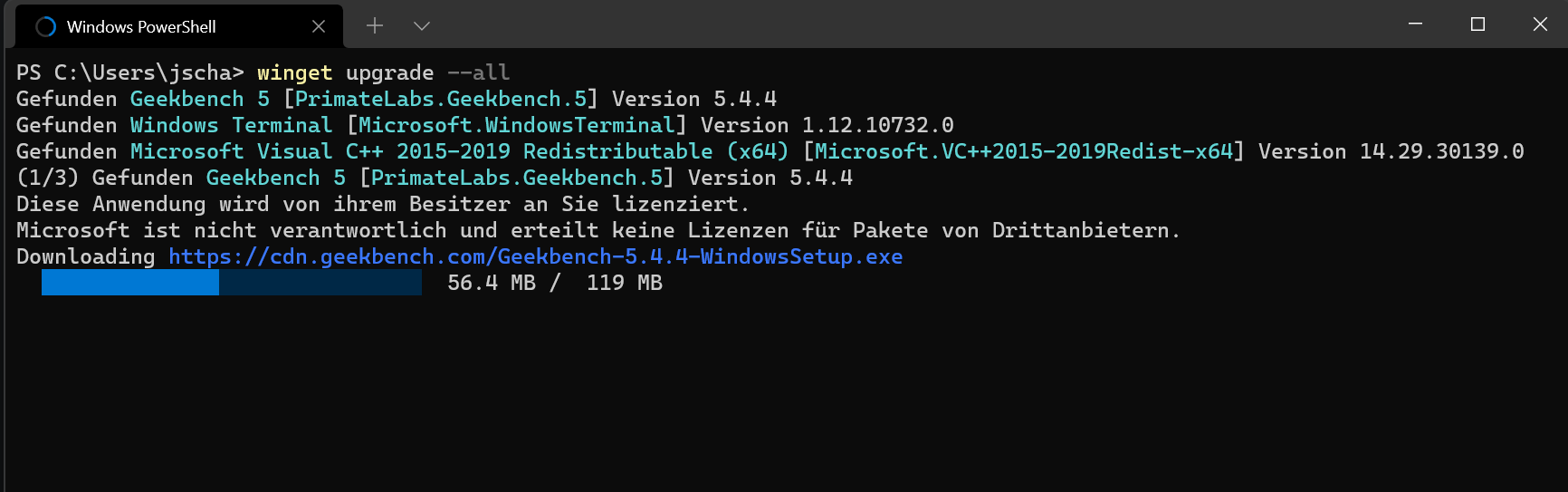Click the --all argument in the command line
Image resolution: width=1568 pixels, height=492 pixels.
[x=479, y=72]
